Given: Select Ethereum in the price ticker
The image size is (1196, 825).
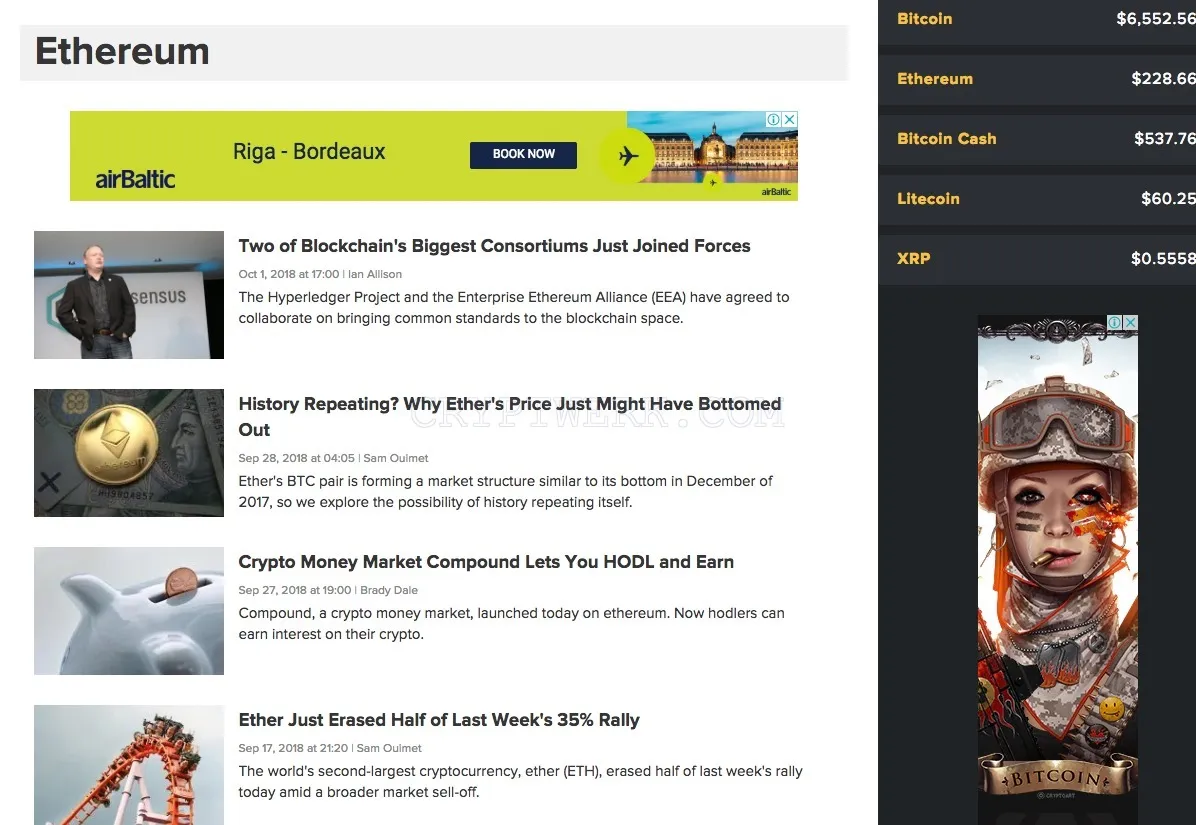Looking at the screenshot, I should pyautogui.click(x=934, y=79).
